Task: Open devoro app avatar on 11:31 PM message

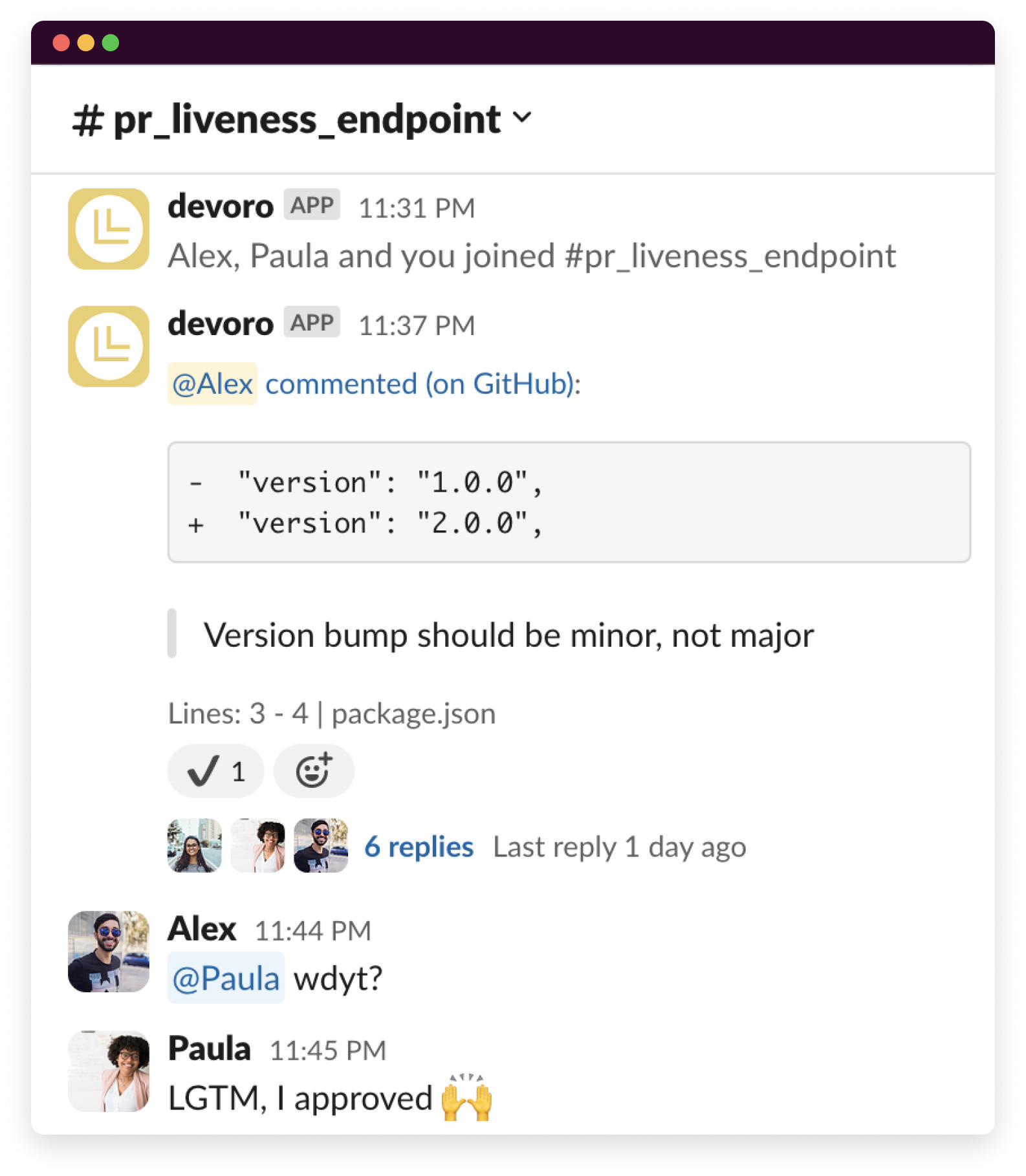Action: pyautogui.click(x=109, y=229)
